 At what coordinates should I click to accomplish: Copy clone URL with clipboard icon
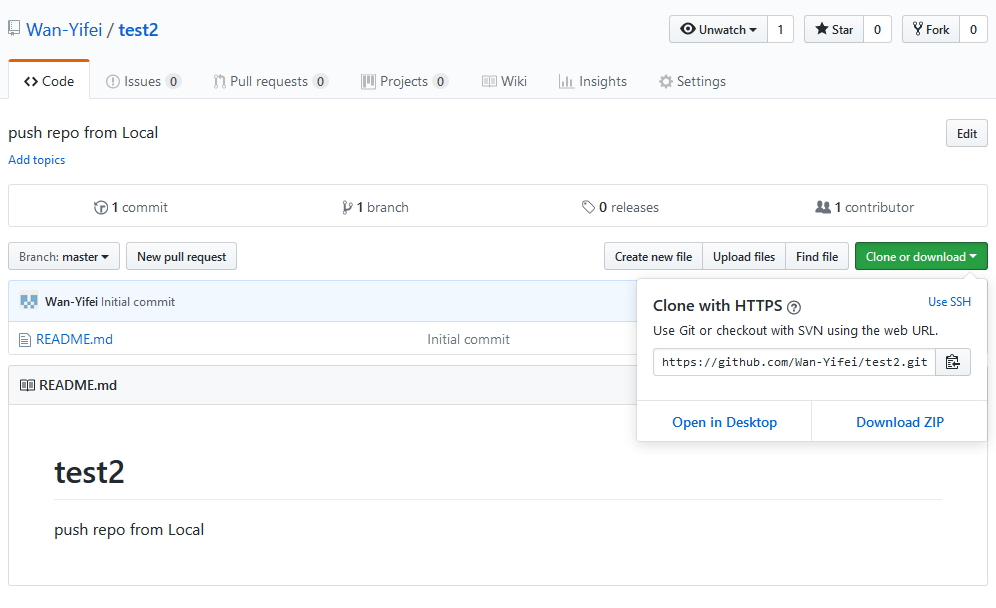953,362
